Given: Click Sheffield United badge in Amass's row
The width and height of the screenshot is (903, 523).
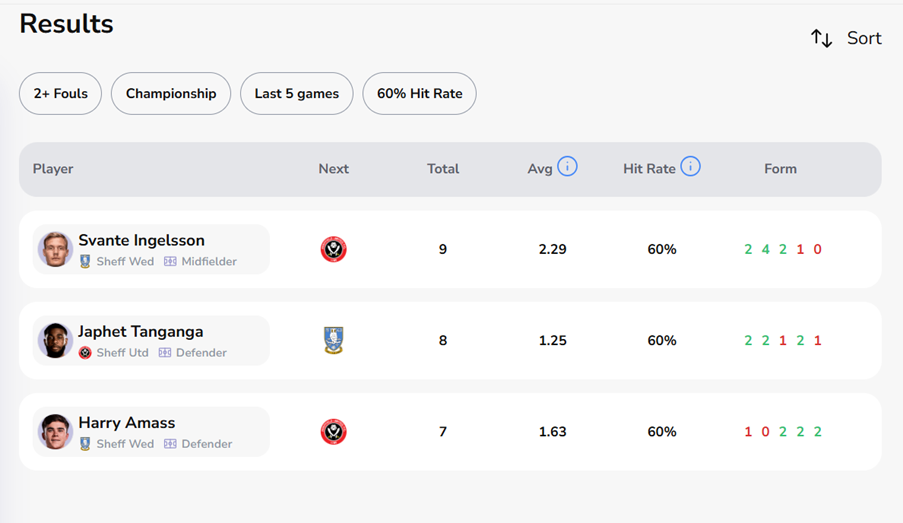Looking at the screenshot, I should [334, 432].
